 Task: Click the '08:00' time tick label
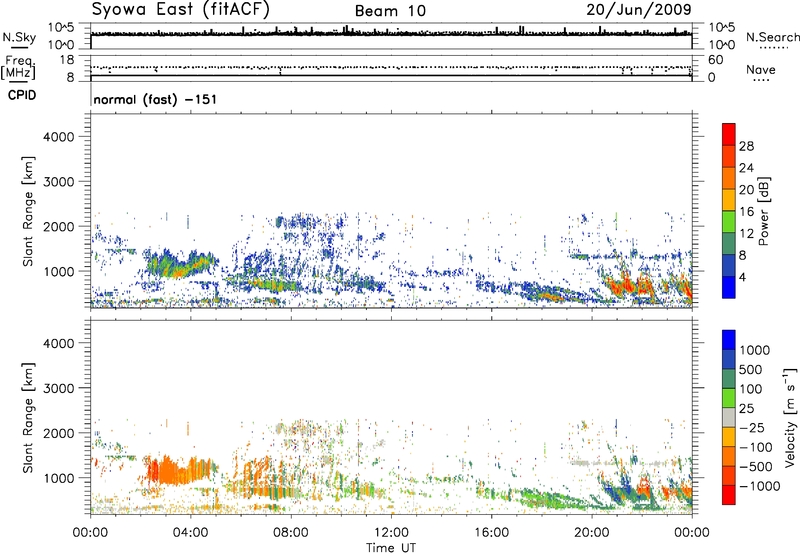[291, 533]
